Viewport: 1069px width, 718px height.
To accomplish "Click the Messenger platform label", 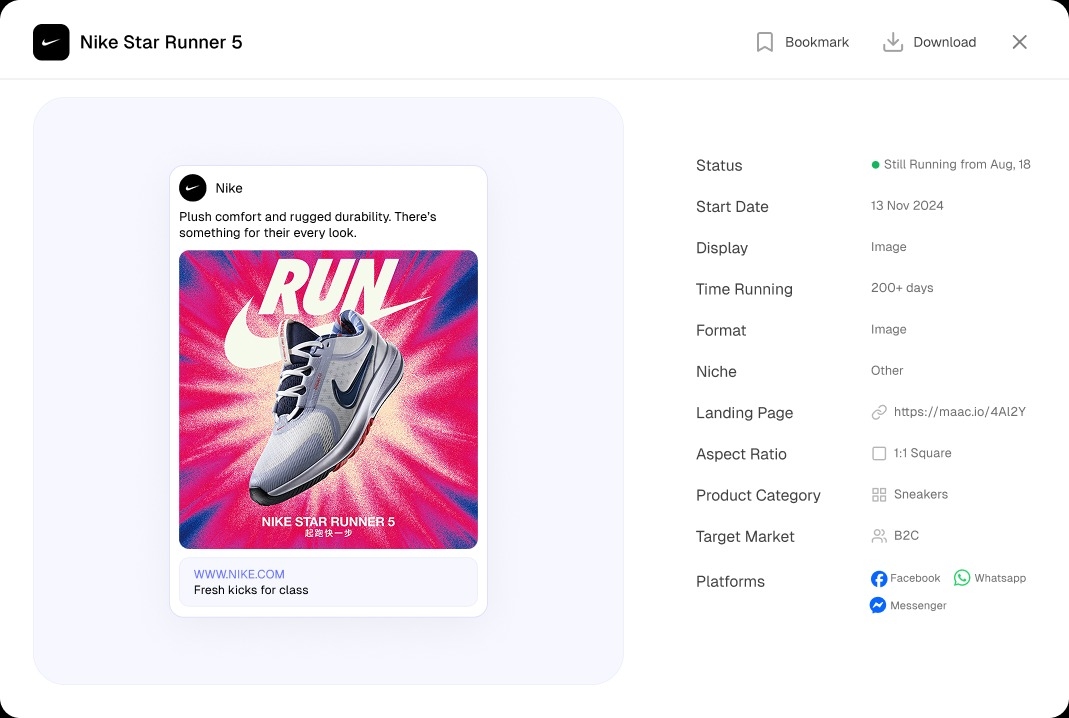I will (918, 605).
